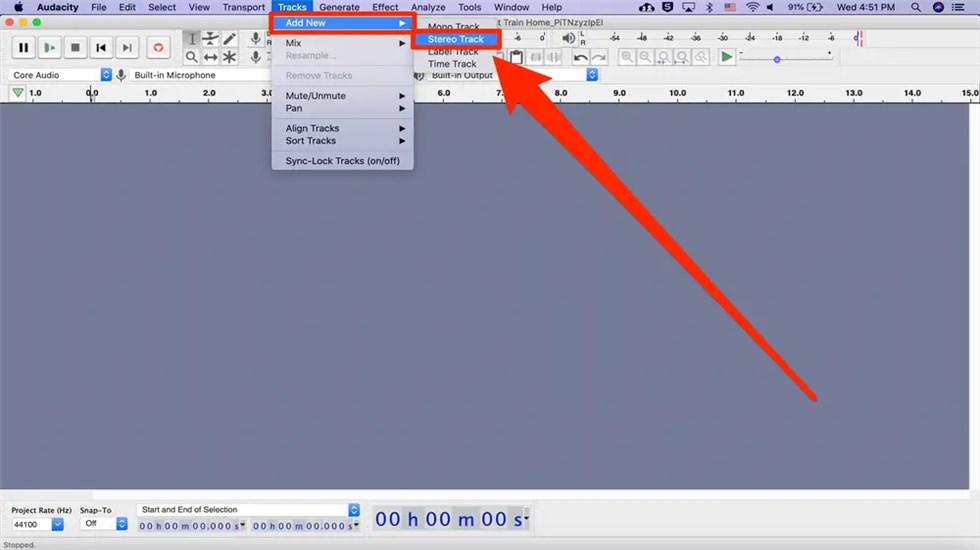The width and height of the screenshot is (980, 550).
Task: Open the Effect menu
Action: pos(385,8)
